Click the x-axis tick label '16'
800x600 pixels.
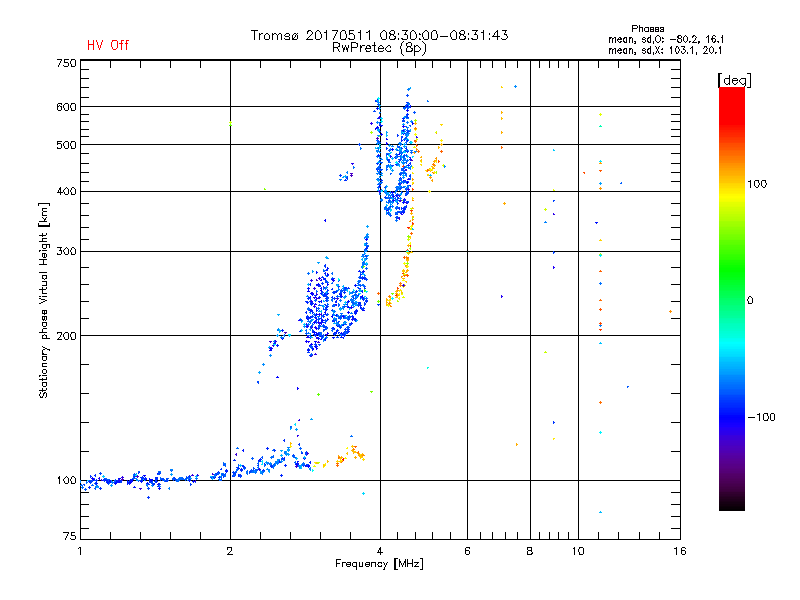pos(680,551)
